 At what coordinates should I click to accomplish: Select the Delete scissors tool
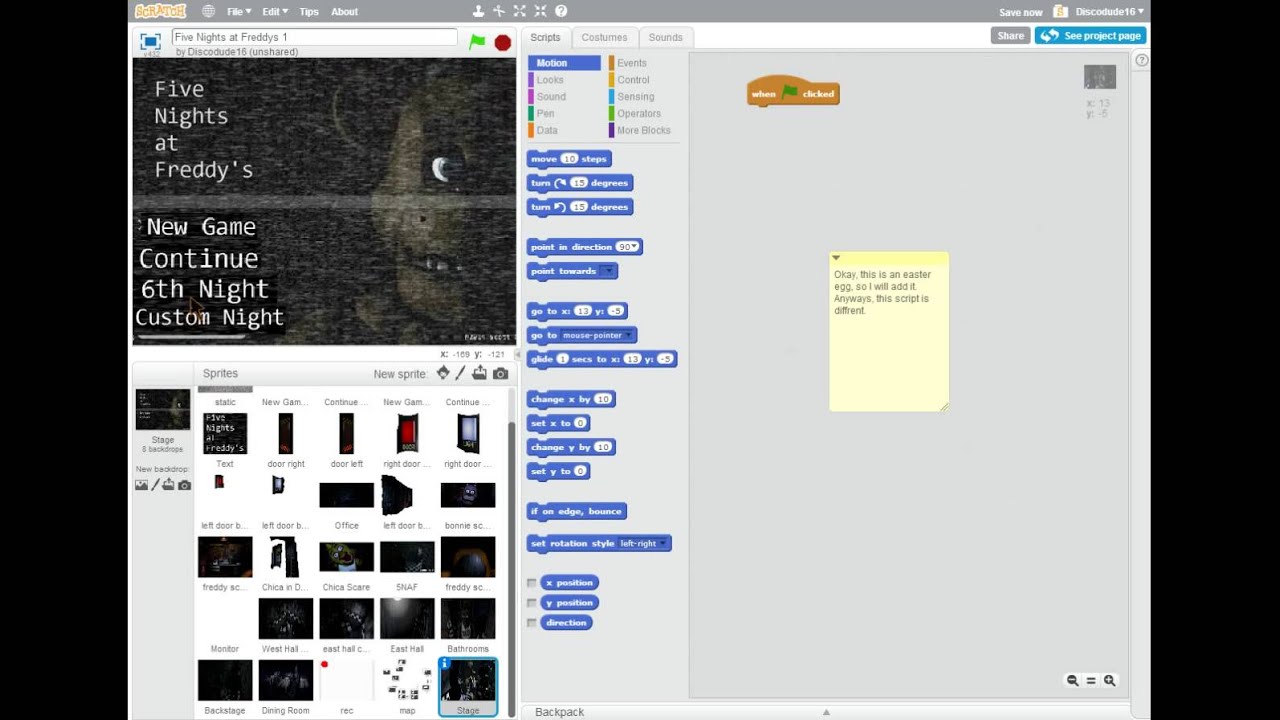(499, 11)
